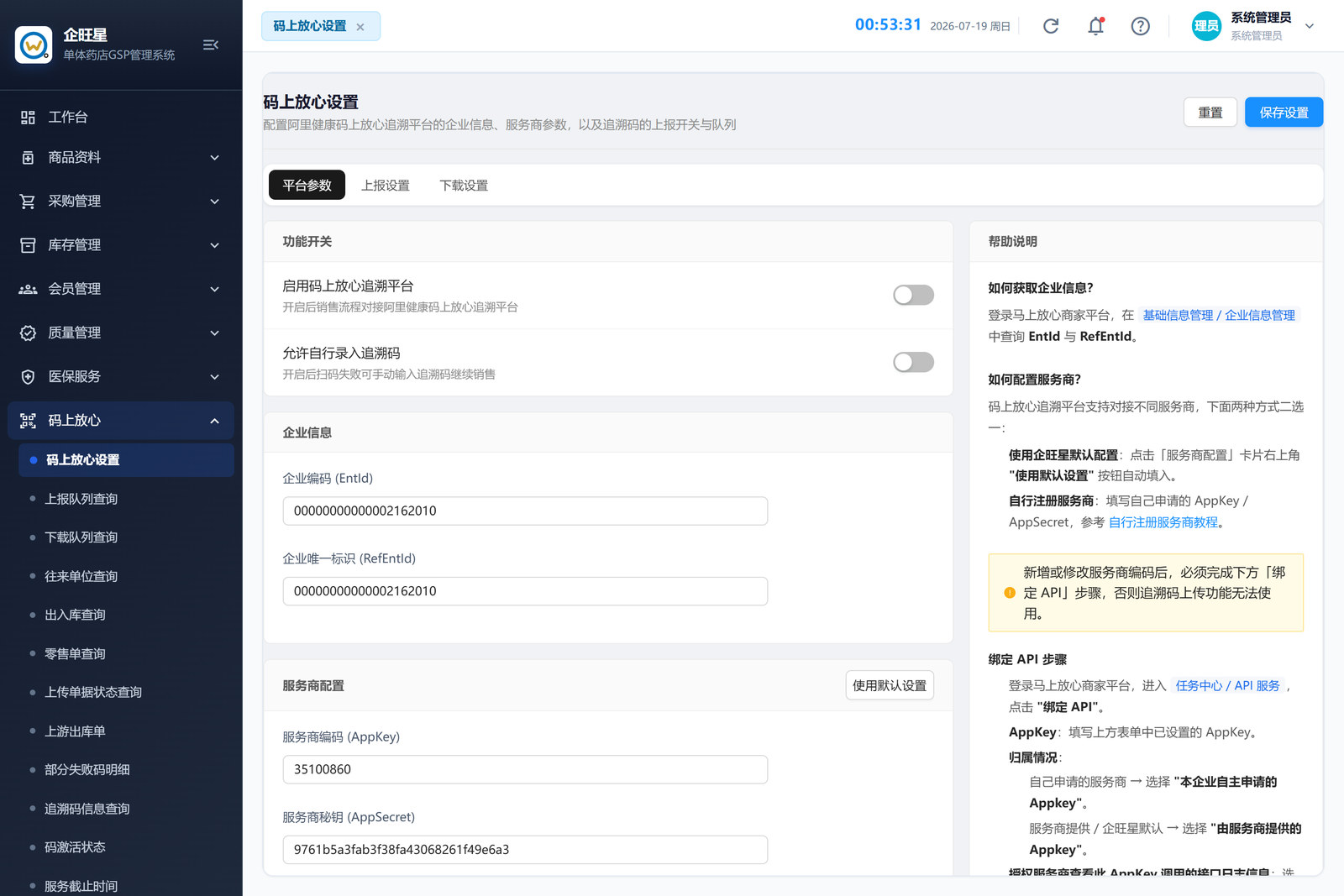Screen dimensions: 1344x896
Task: Expand 质量管理 menu chevron
Action: pyautogui.click(x=214, y=333)
